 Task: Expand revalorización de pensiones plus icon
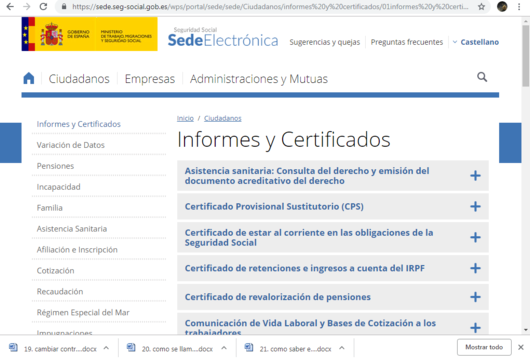pos(475,297)
